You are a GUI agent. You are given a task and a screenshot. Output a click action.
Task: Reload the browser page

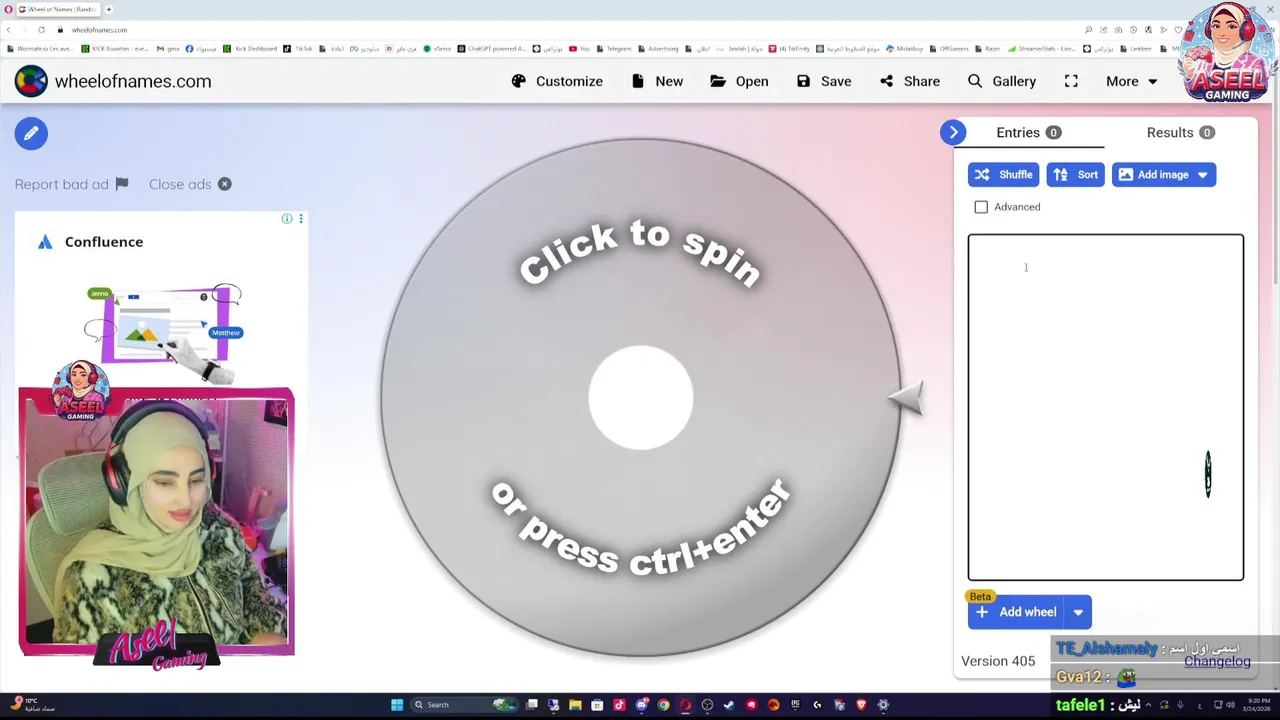[41, 30]
